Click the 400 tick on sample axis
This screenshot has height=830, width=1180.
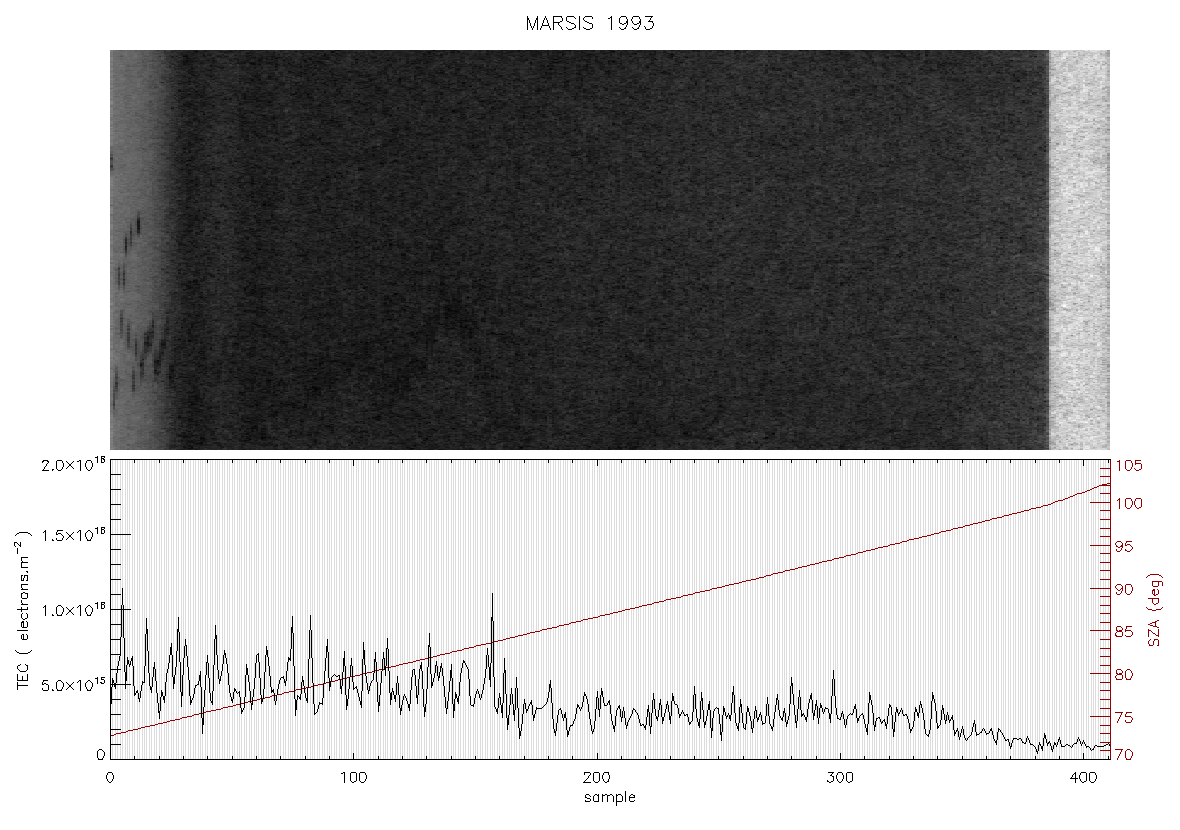point(1083,777)
